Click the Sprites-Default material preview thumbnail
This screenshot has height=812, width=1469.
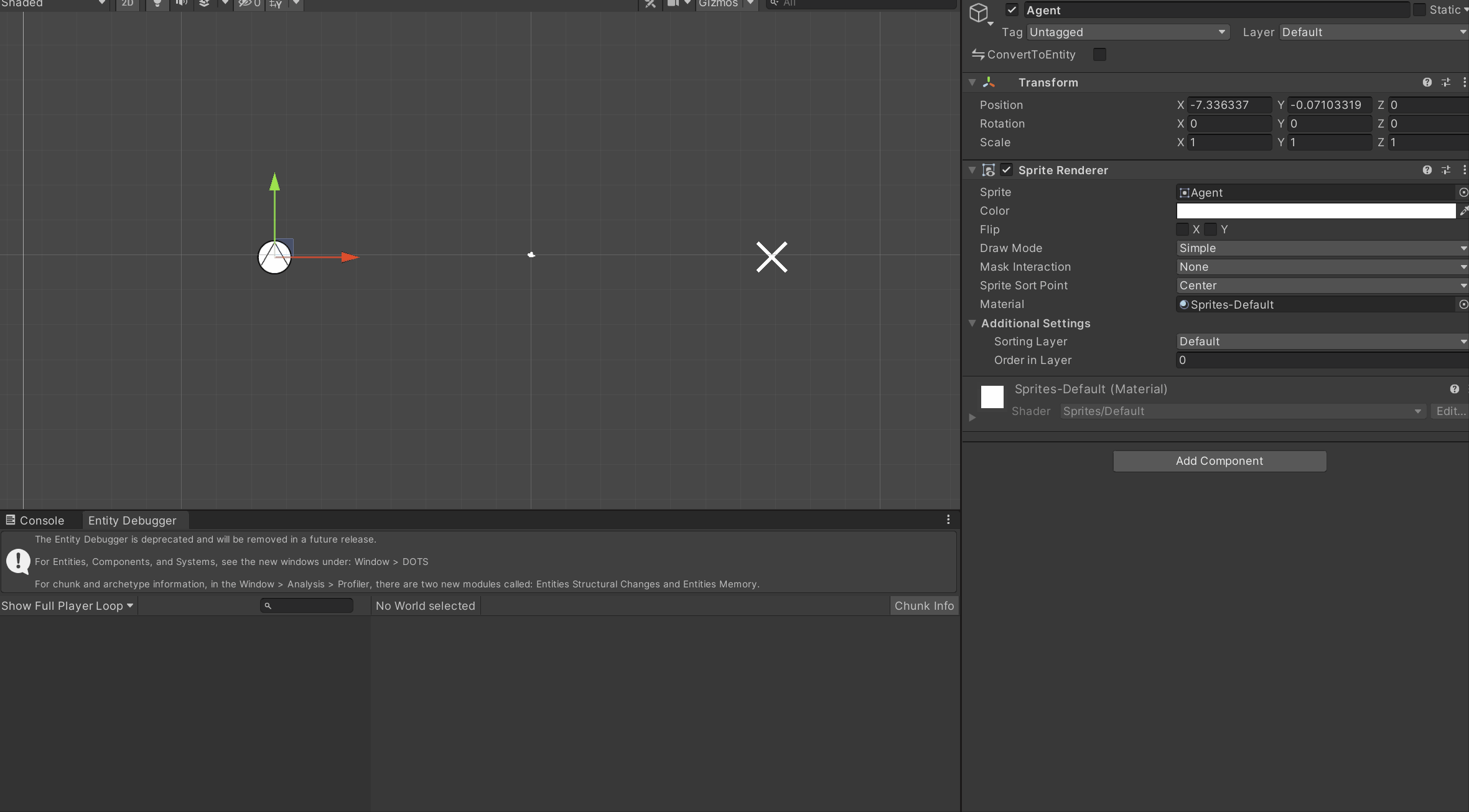992,397
